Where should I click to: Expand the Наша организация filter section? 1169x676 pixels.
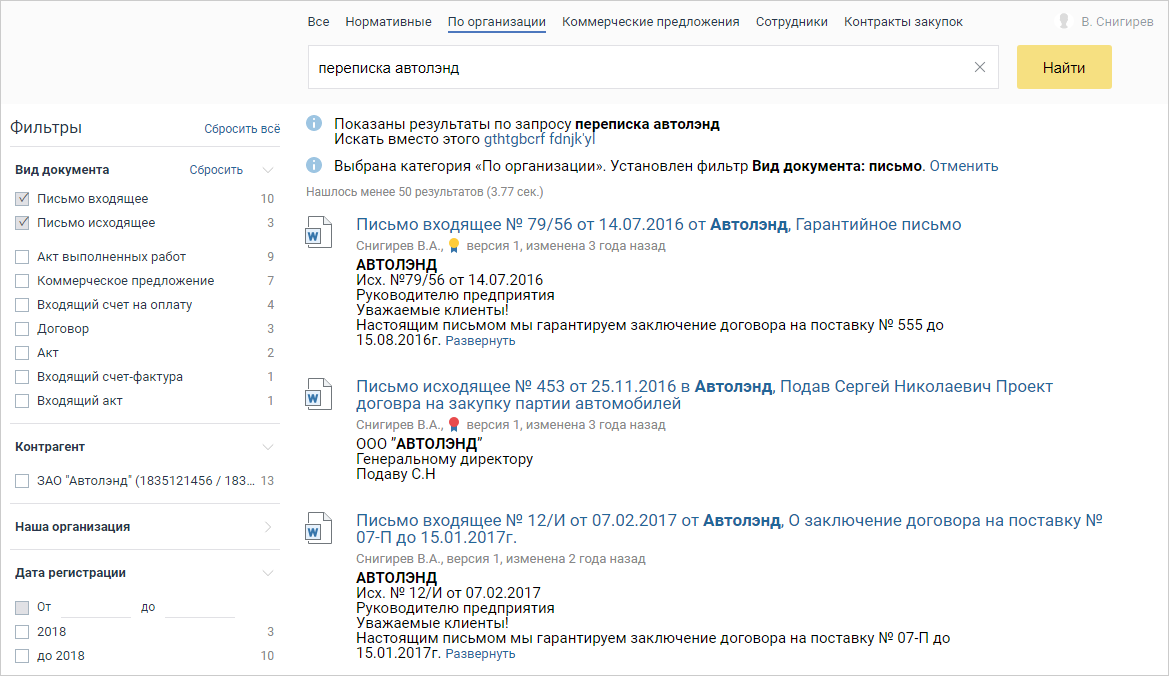pyautogui.click(x=267, y=527)
